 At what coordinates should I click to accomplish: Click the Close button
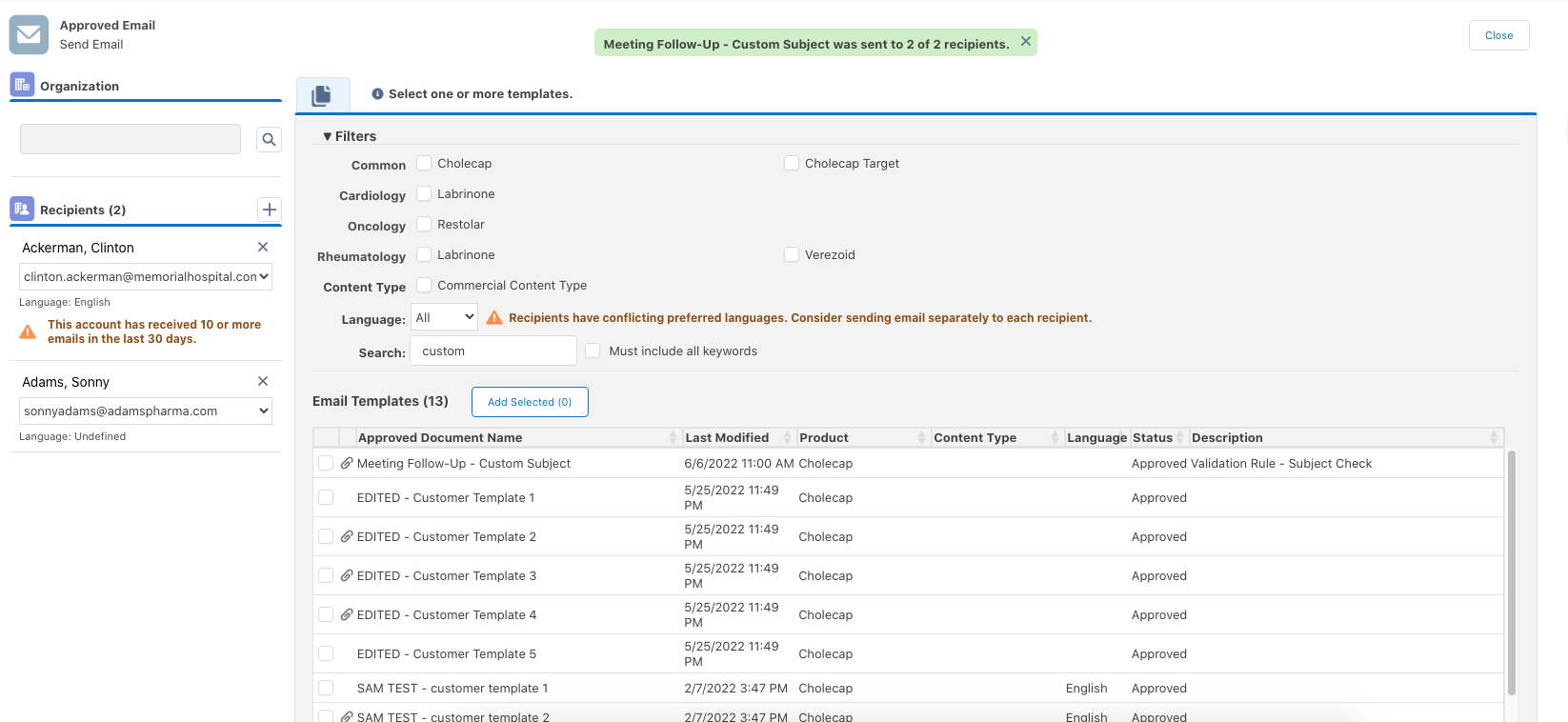(x=1498, y=35)
